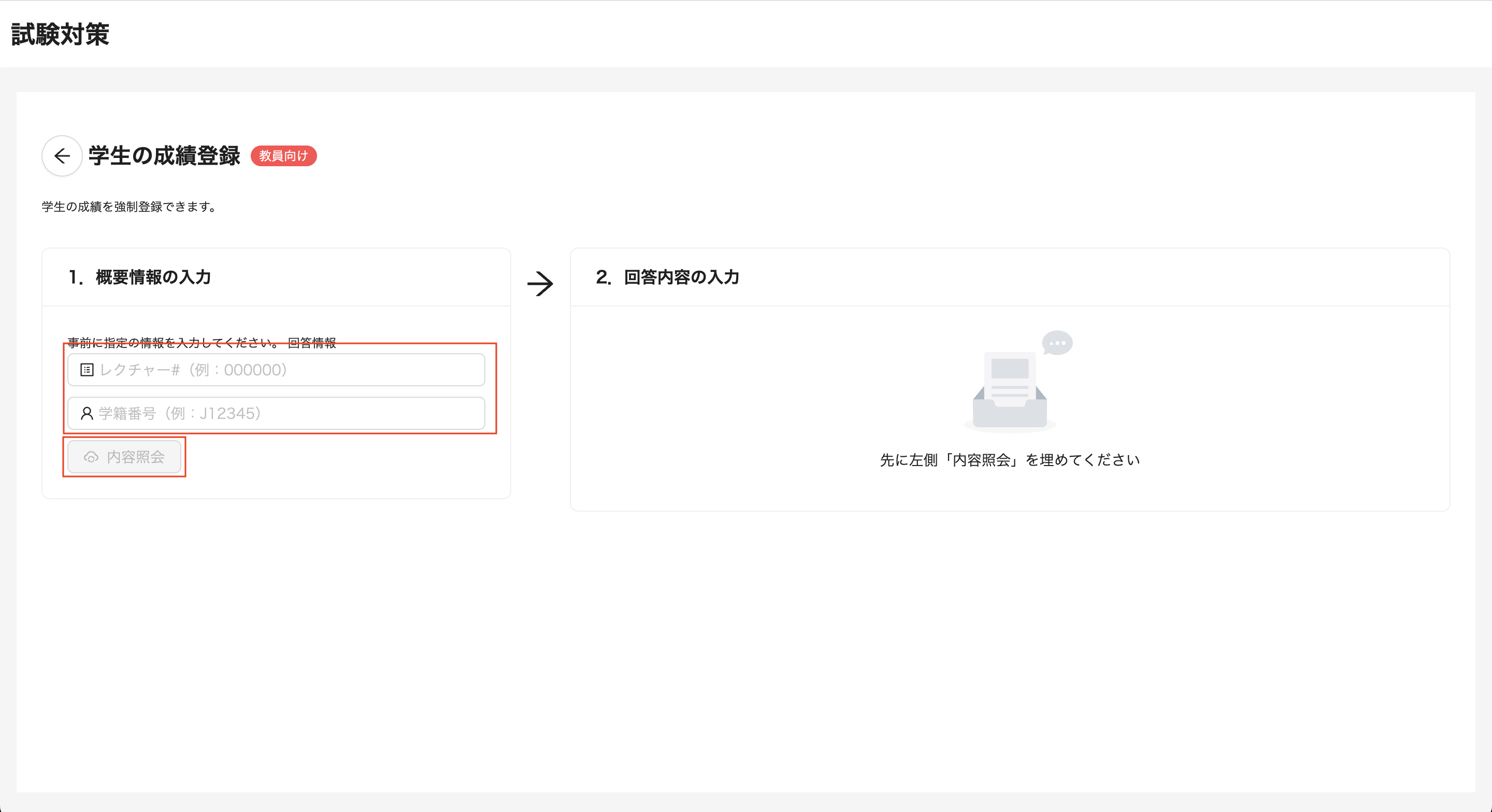Screen dimensions: 1492x812
Task: Click the right arrow between steps
Action: coord(540,284)
